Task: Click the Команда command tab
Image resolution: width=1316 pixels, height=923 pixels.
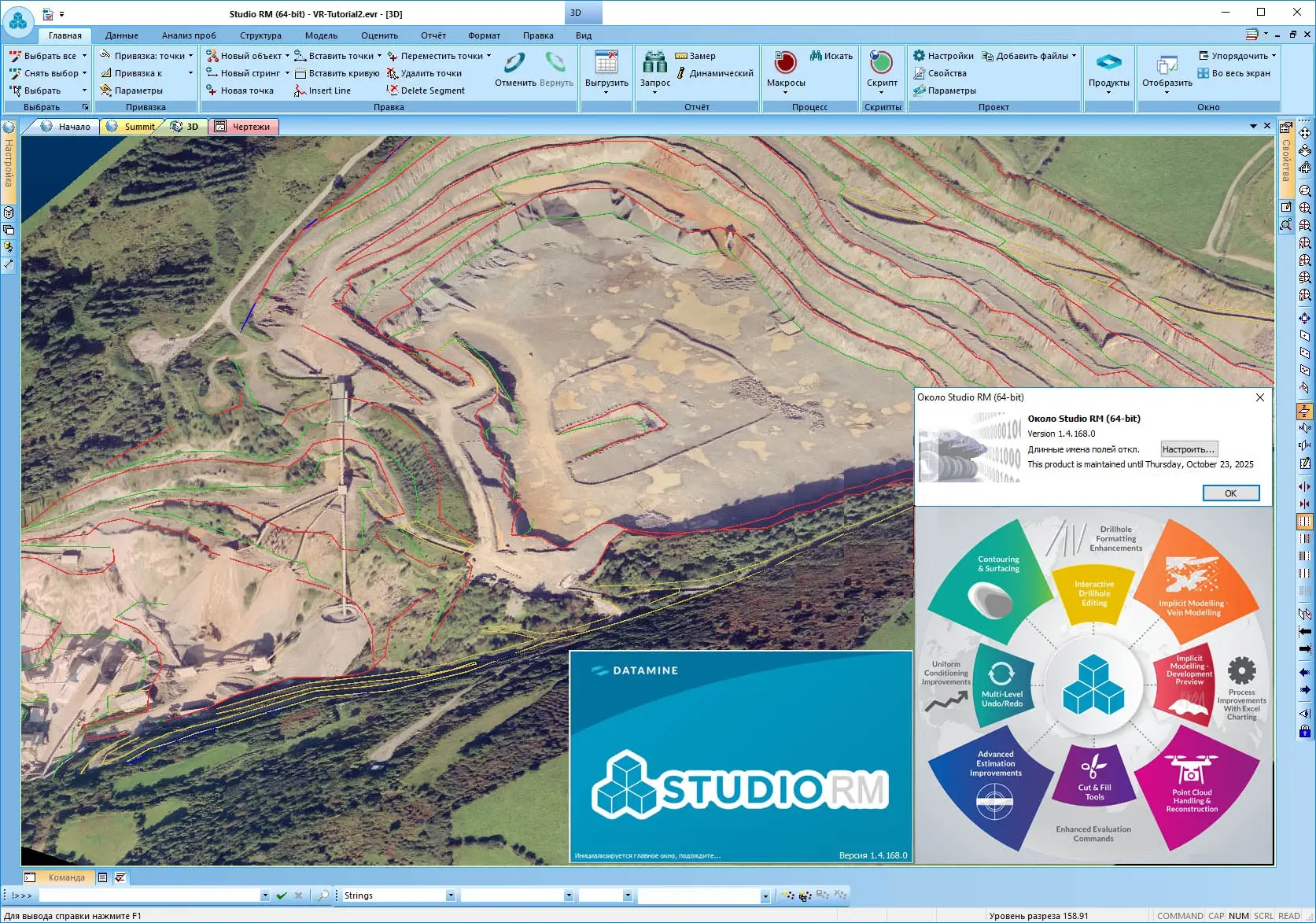Action: [58, 877]
